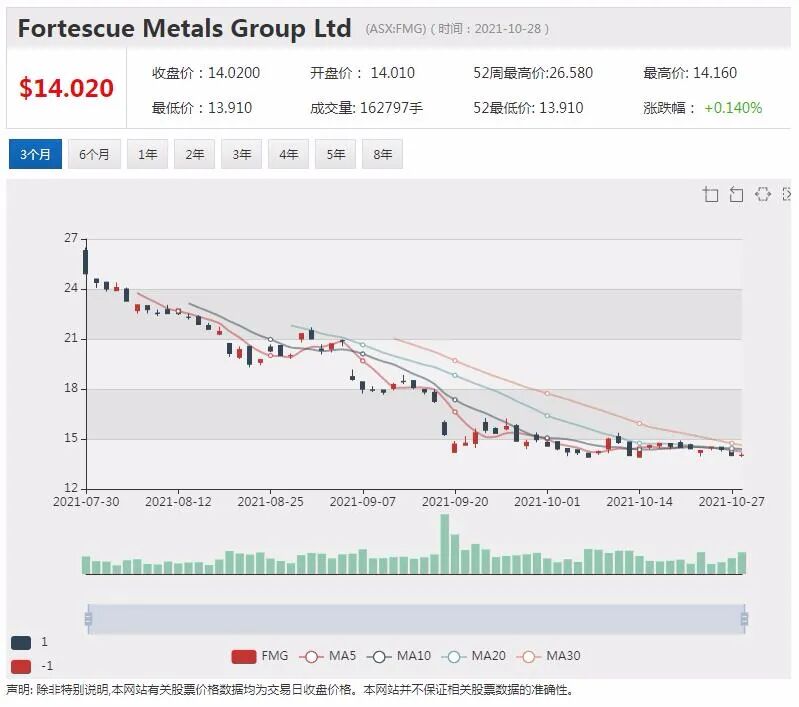Click the 开盘价: 14.010 value
This screenshot has height=707, width=799.
[x=362, y=73]
